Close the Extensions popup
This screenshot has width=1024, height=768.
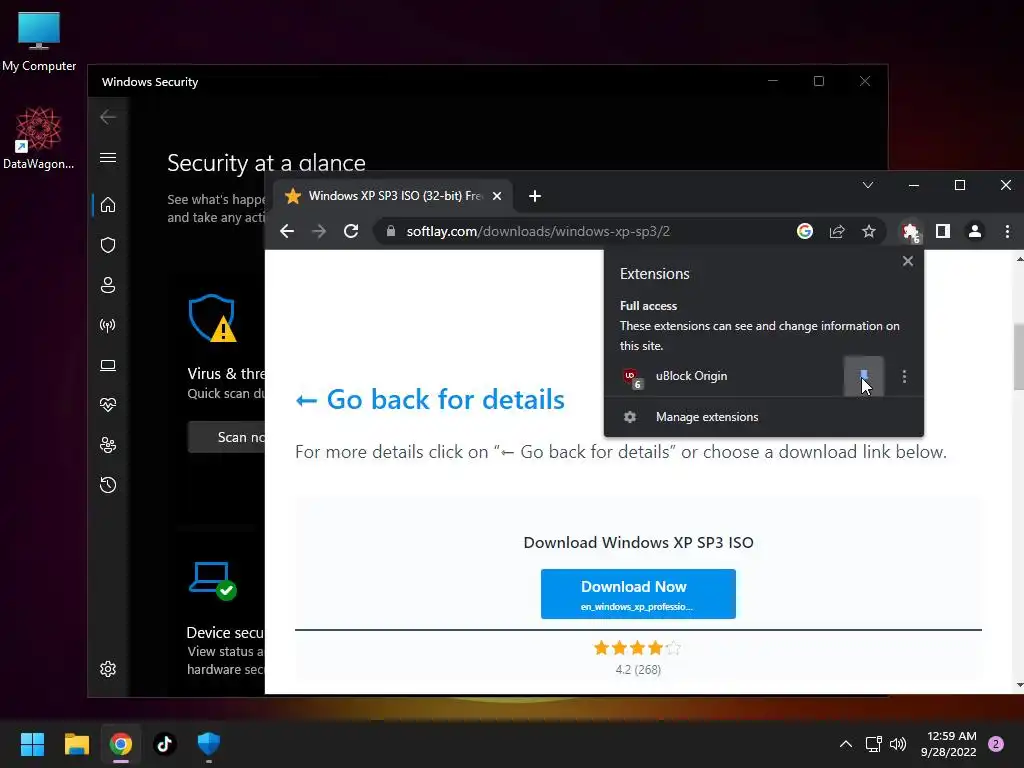908,261
